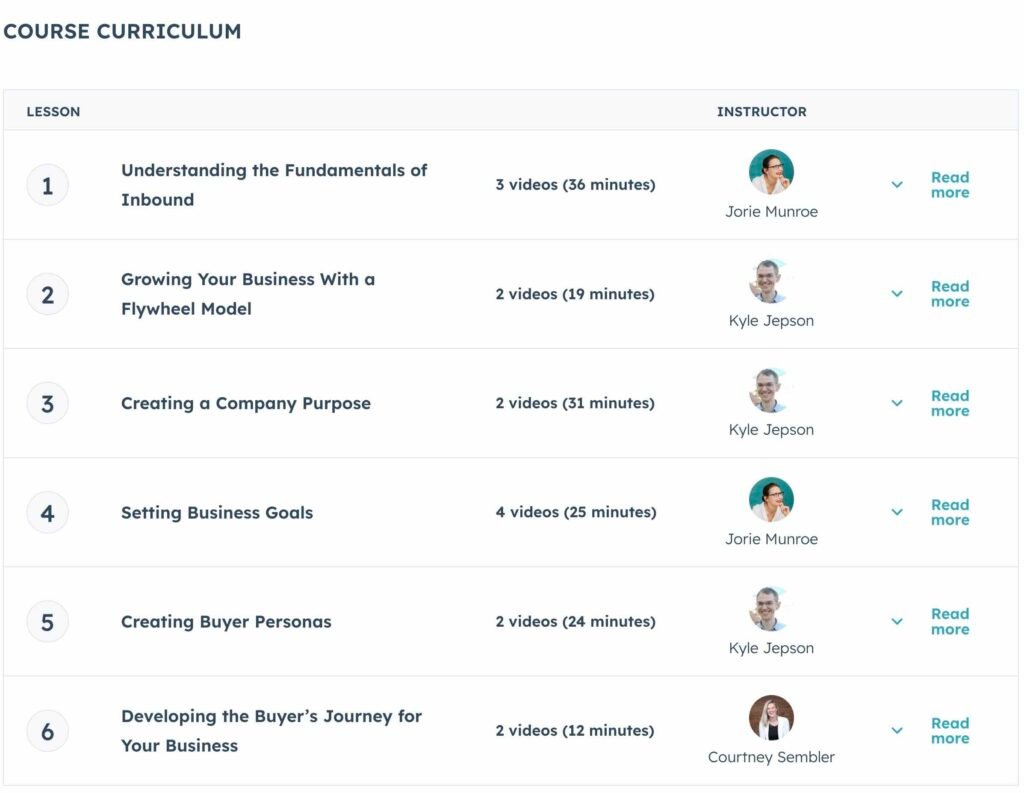Expand the Setting Business Goals chevron
The image size is (1024, 793).
coord(897,512)
